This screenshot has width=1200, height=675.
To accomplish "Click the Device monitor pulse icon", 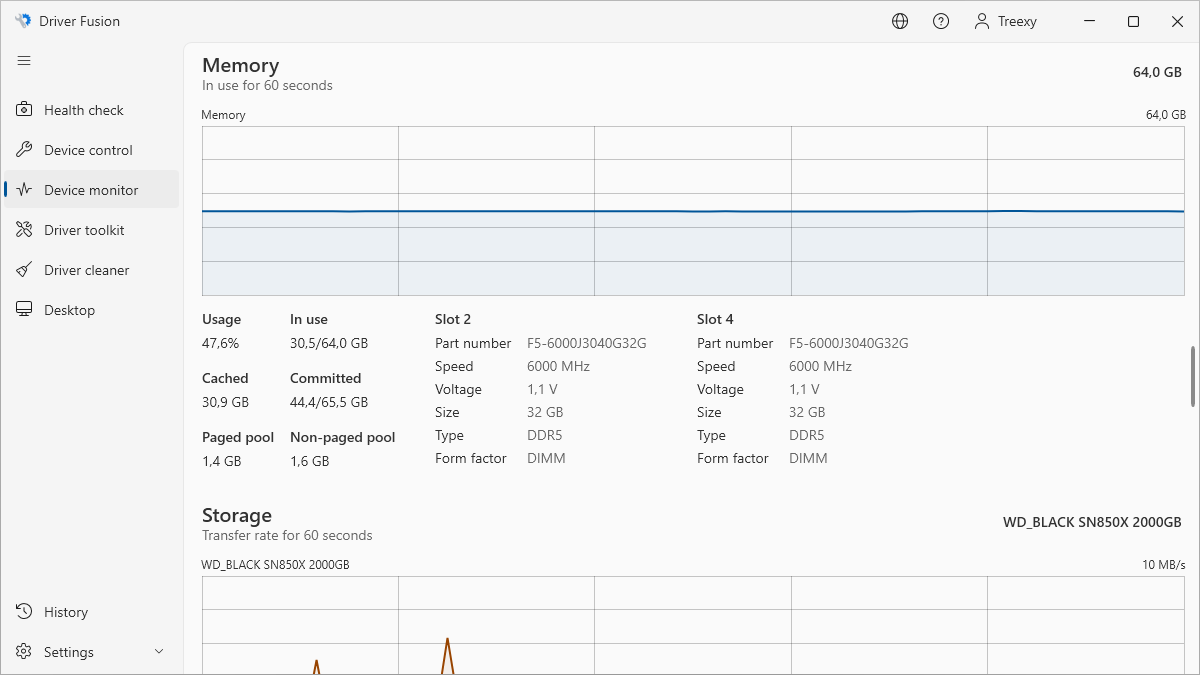I will [x=24, y=190].
